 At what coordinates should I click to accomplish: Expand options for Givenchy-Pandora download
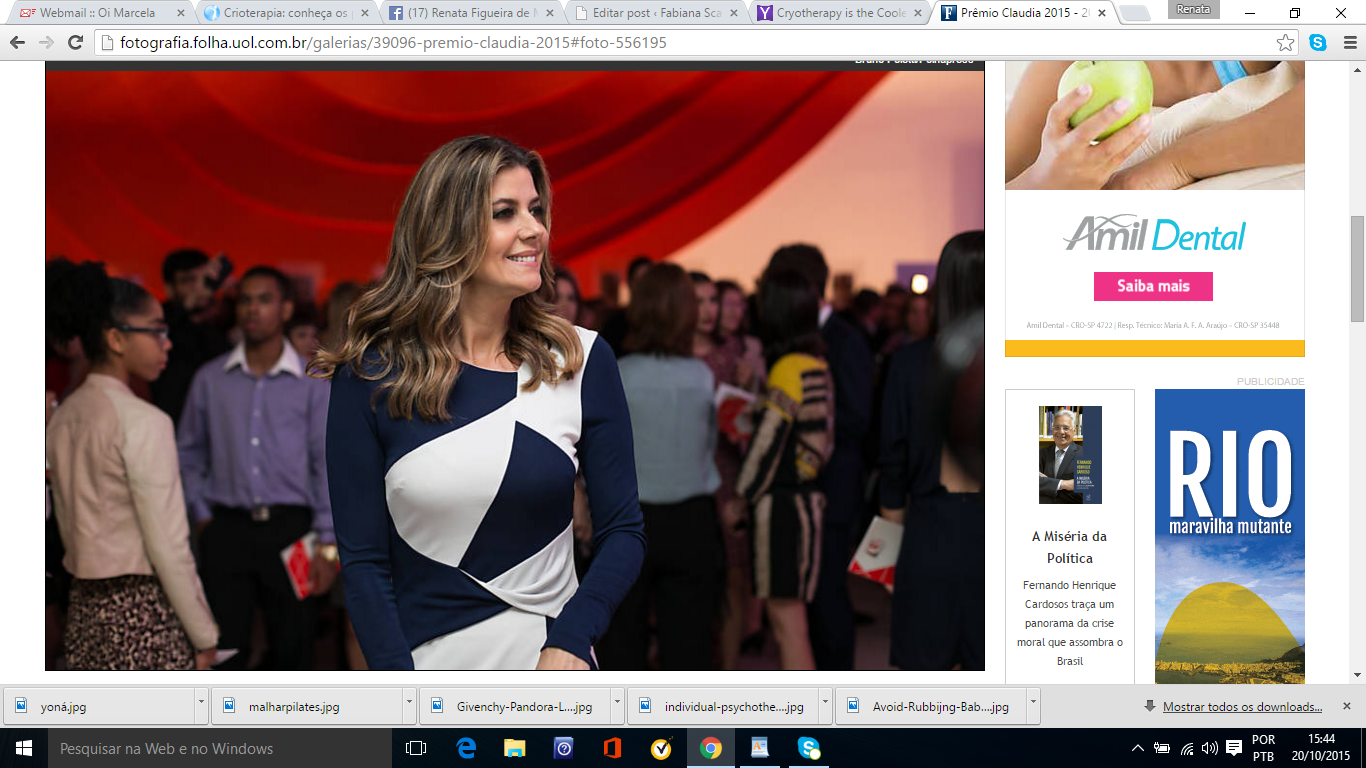point(618,706)
